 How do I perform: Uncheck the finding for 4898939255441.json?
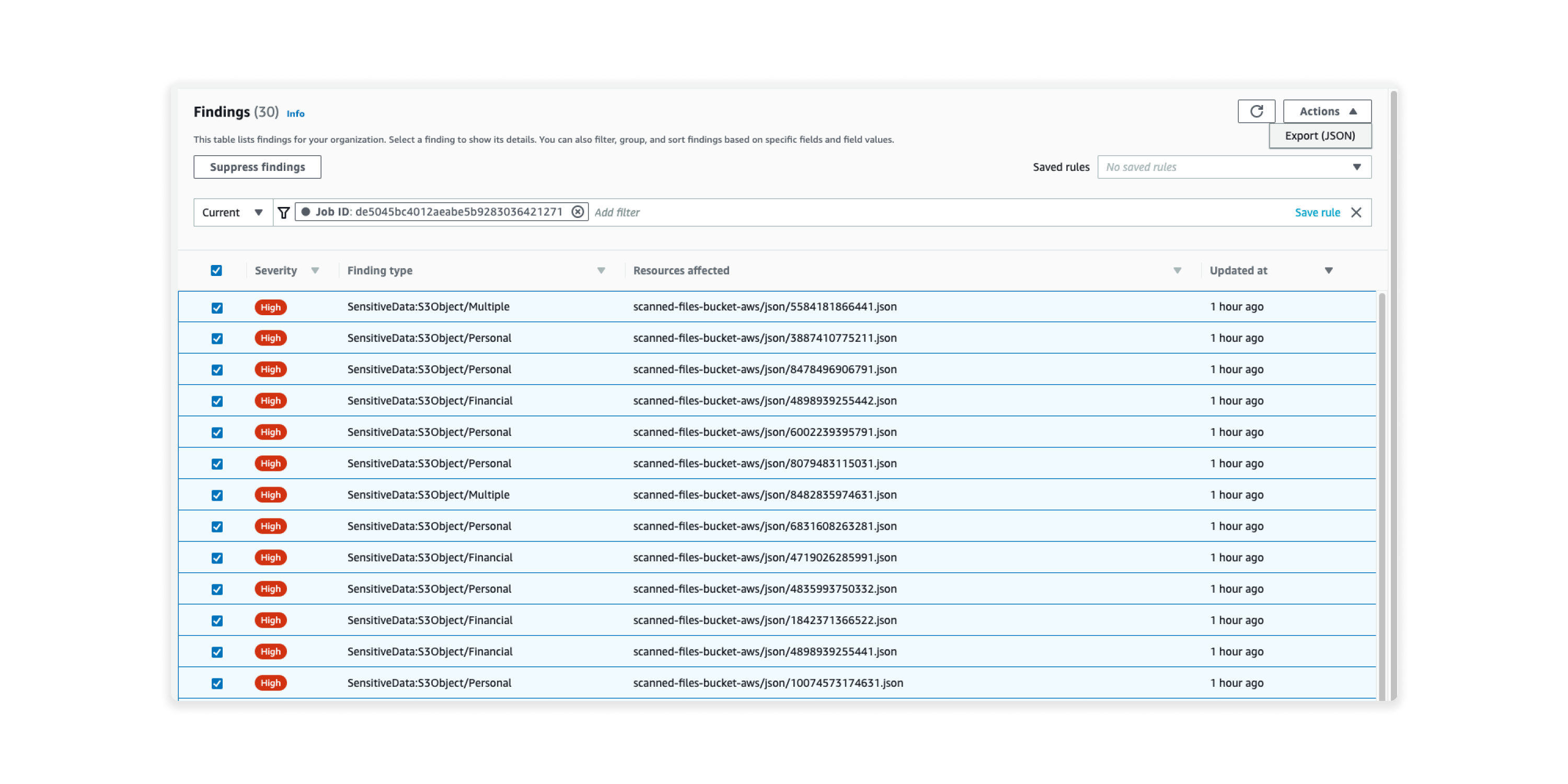click(217, 652)
